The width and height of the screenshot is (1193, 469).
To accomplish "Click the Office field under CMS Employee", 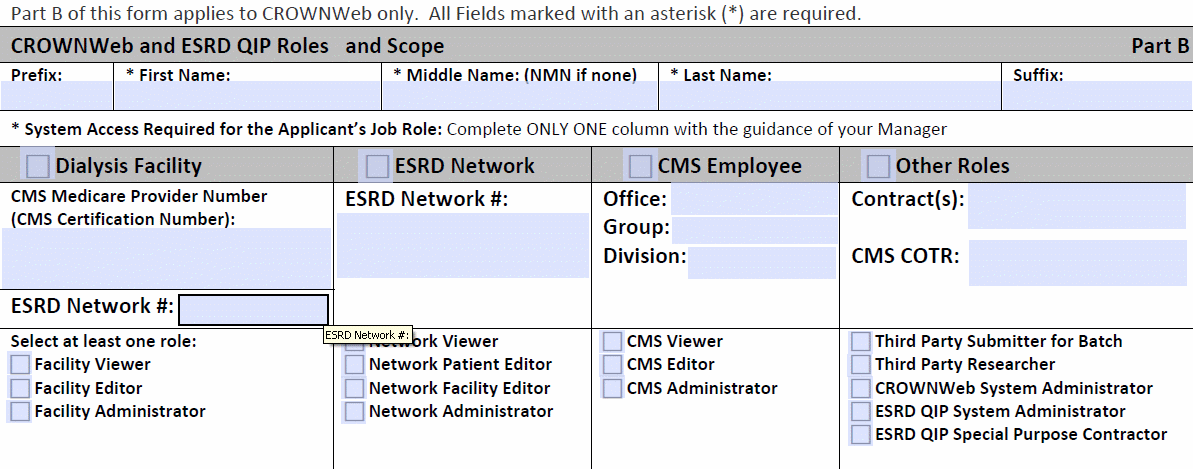I will pyautogui.click(x=753, y=199).
